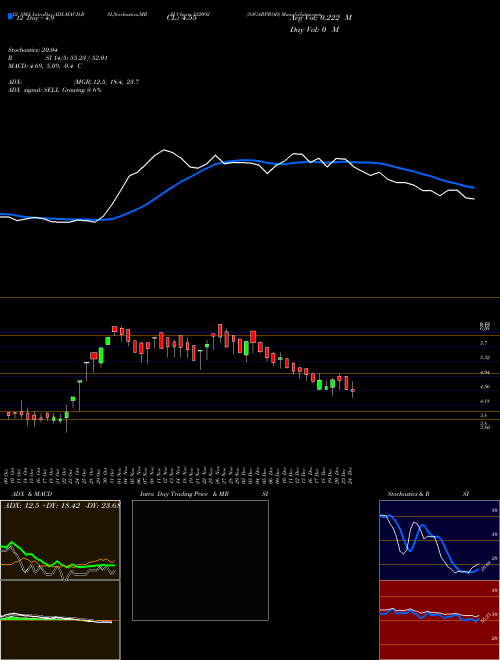Click the 5.7 price axis label
The image size is (500, 660).
(x=484, y=343)
